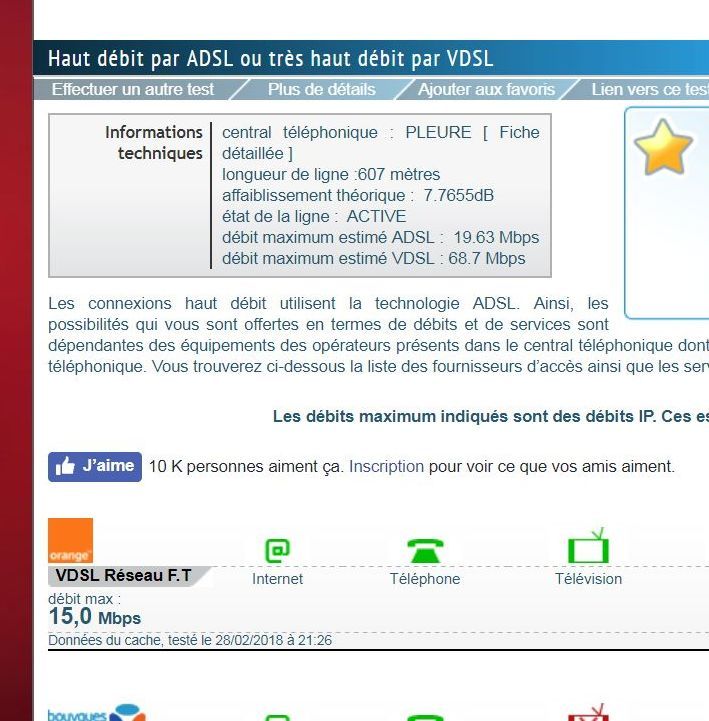Click 'Données du cache, testé le 28/02/2018' text
The image size is (709, 721).
190,640
